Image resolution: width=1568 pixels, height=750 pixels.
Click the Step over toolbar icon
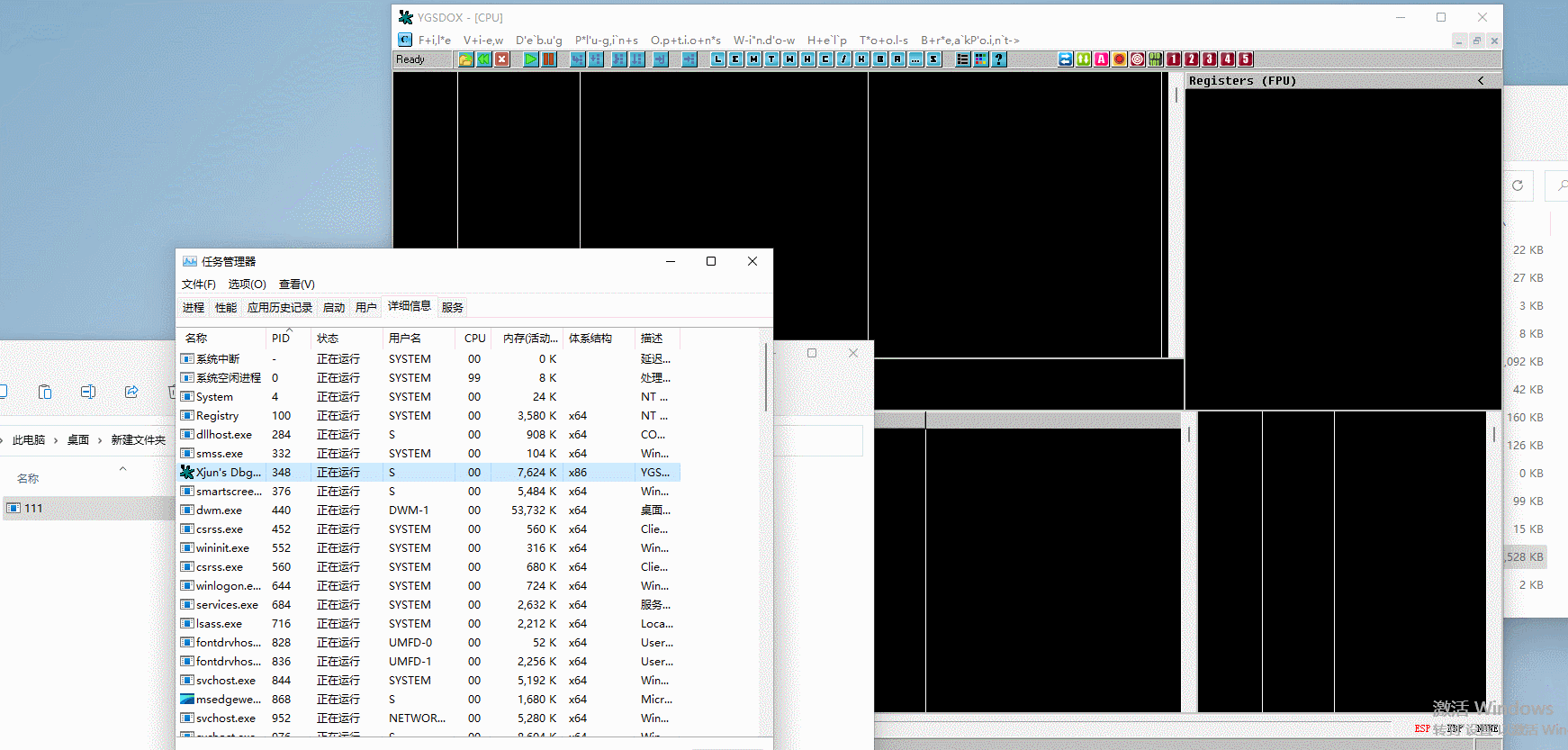click(x=596, y=59)
